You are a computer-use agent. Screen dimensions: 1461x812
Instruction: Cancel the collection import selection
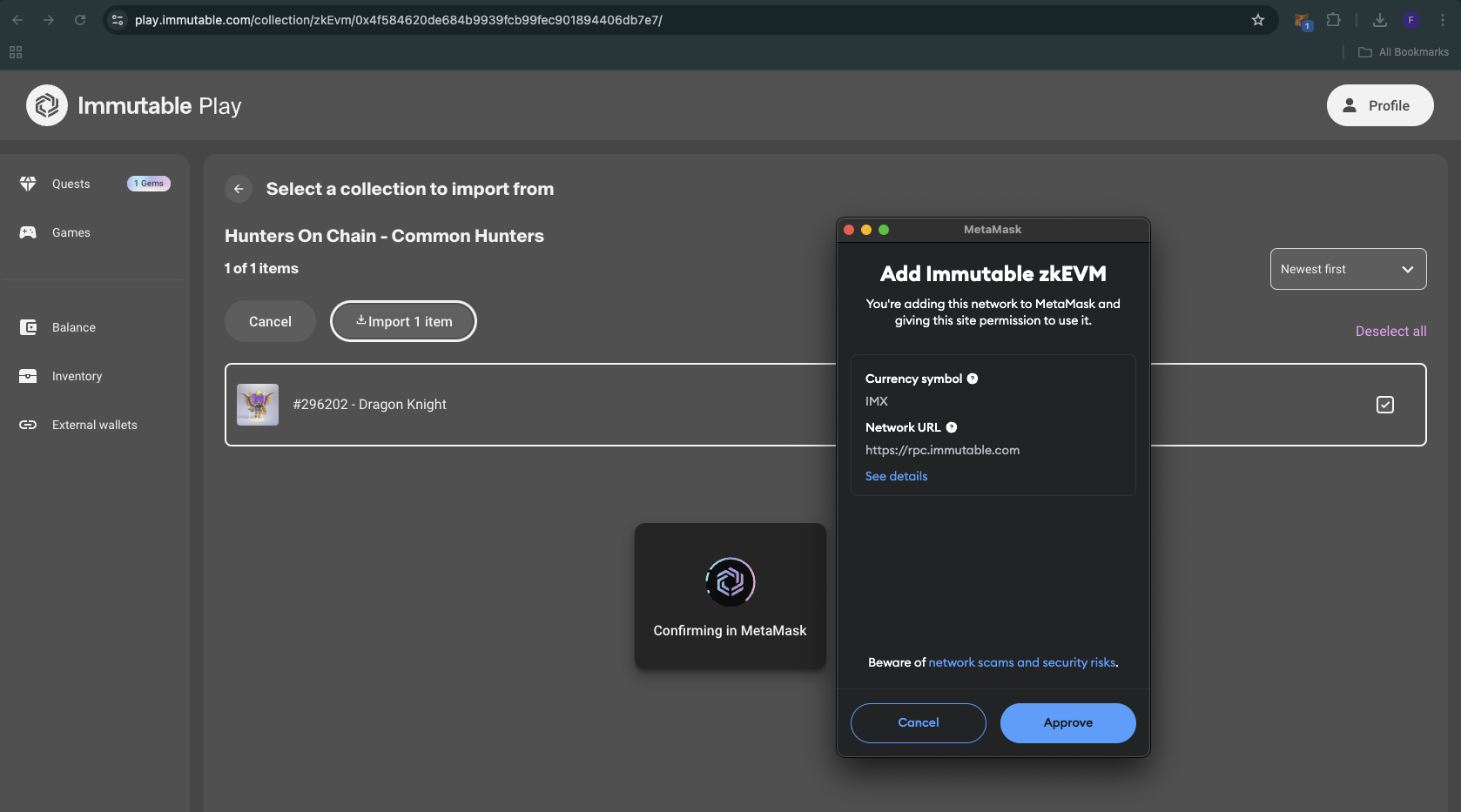(270, 321)
